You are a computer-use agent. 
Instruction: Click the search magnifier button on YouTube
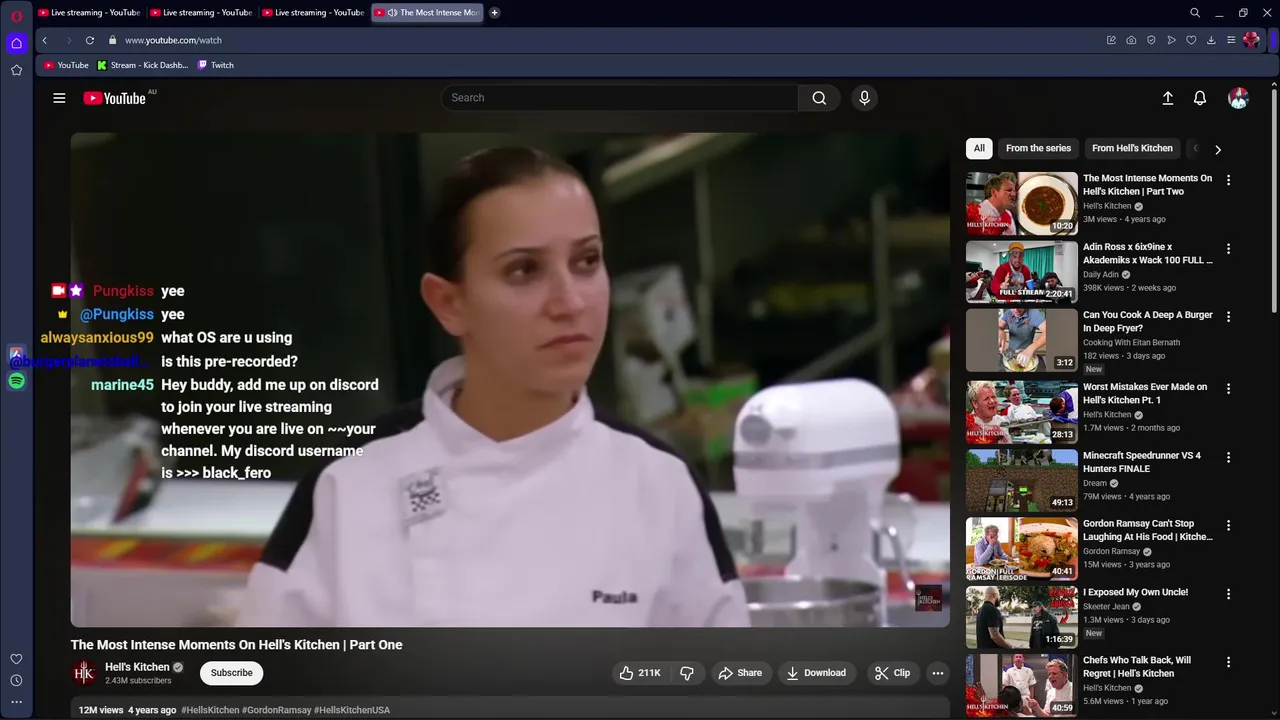point(819,98)
